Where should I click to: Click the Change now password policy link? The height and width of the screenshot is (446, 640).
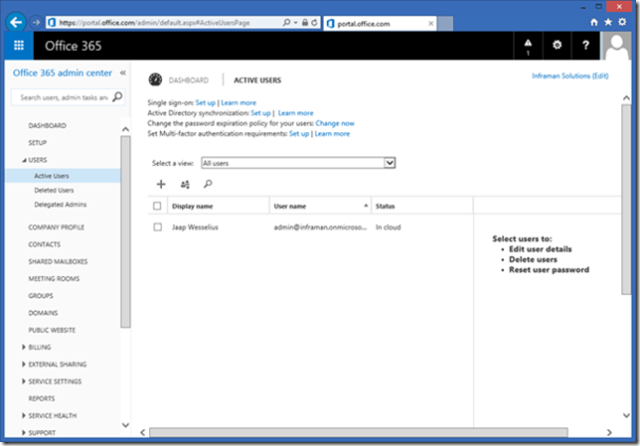pos(335,123)
